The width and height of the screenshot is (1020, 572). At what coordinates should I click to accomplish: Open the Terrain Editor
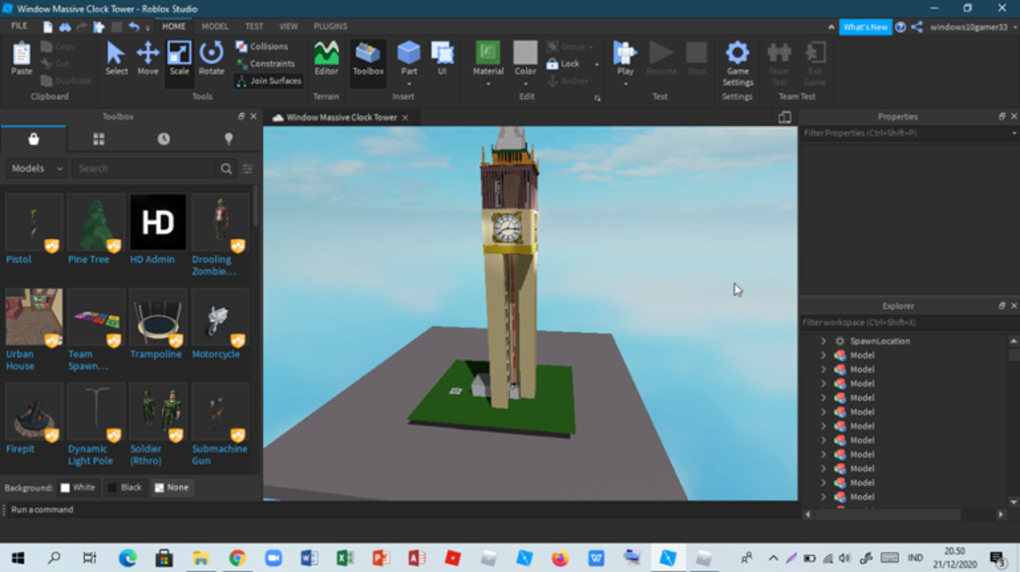pos(326,59)
